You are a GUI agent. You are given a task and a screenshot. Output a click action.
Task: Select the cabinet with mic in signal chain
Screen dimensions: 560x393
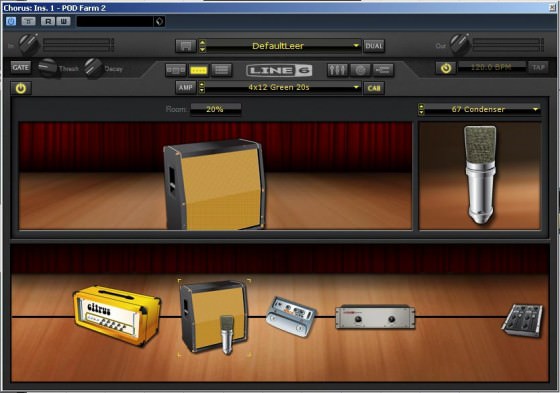pos(214,317)
